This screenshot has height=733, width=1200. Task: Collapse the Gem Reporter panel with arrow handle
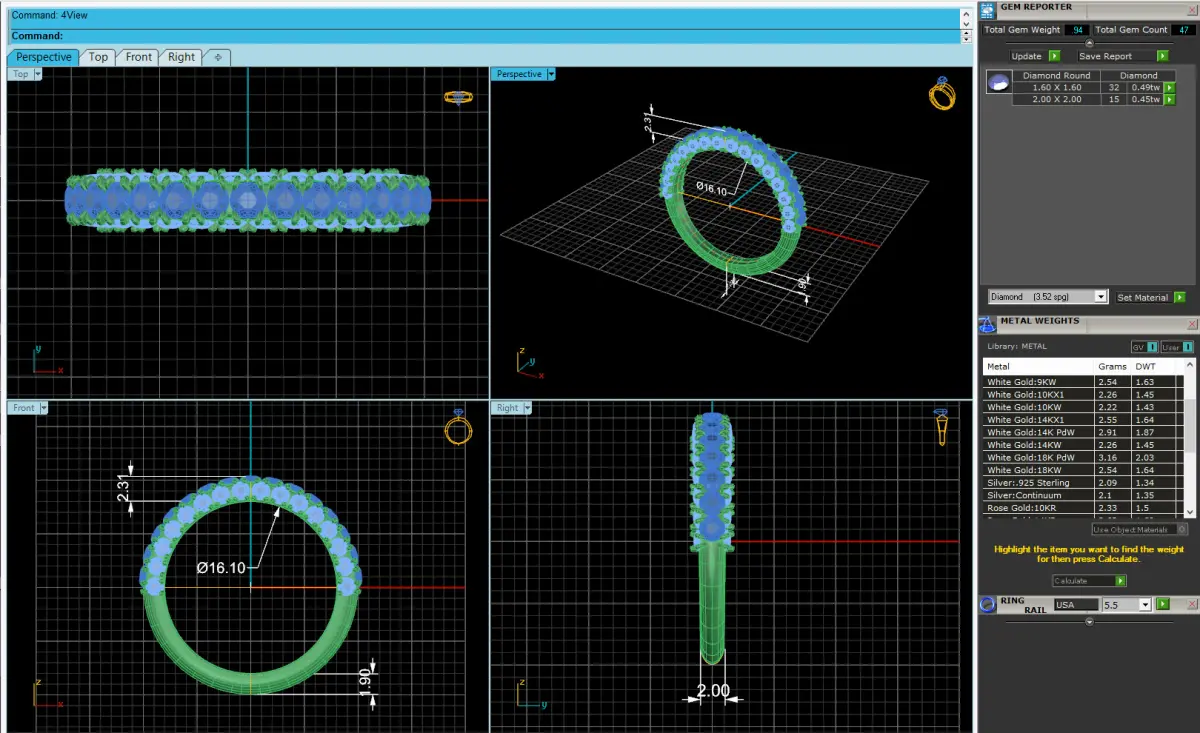(x=1089, y=42)
